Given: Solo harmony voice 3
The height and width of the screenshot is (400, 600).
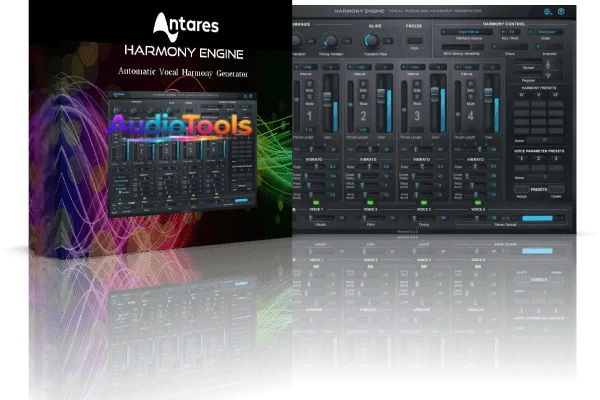Looking at the screenshot, I should [x=417, y=84].
